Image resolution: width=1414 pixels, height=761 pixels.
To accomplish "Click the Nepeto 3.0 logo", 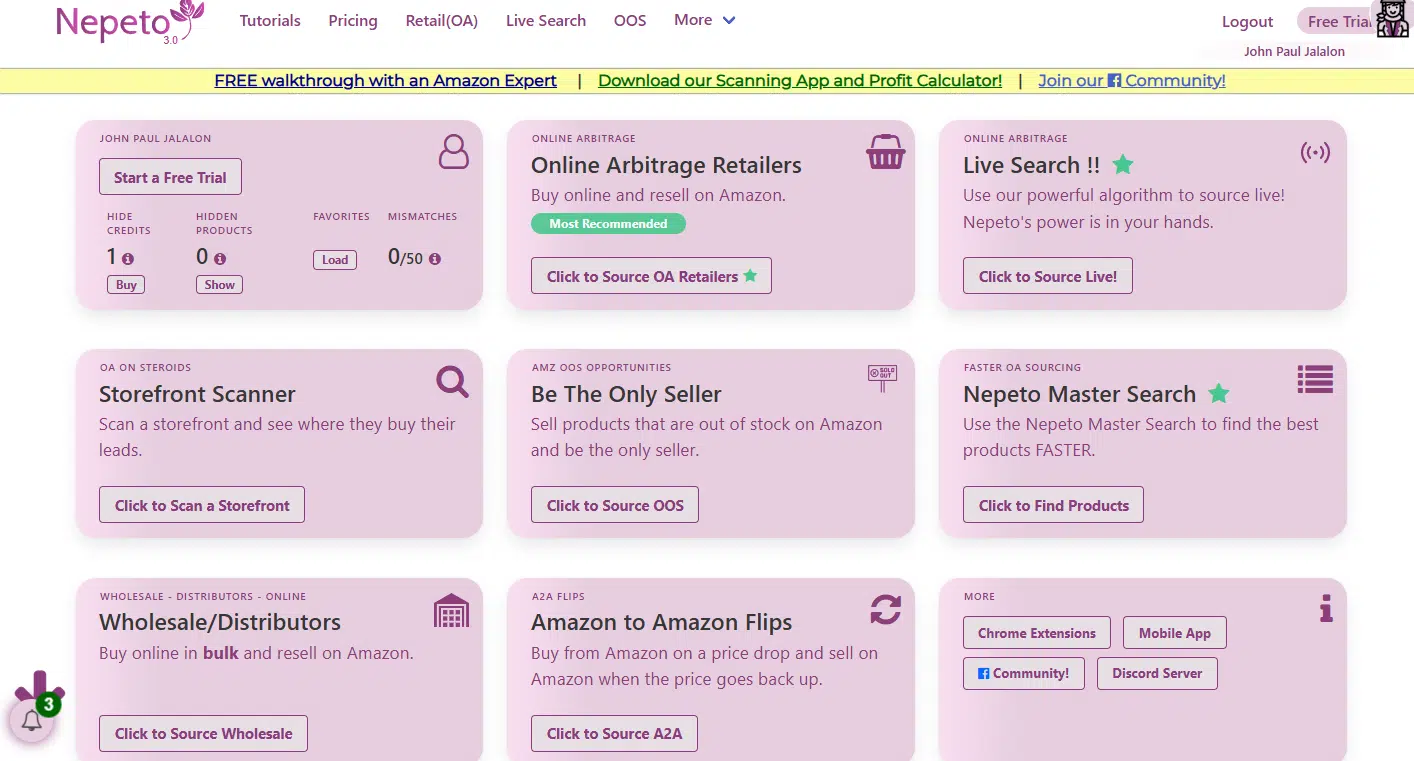I will tap(130, 22).
